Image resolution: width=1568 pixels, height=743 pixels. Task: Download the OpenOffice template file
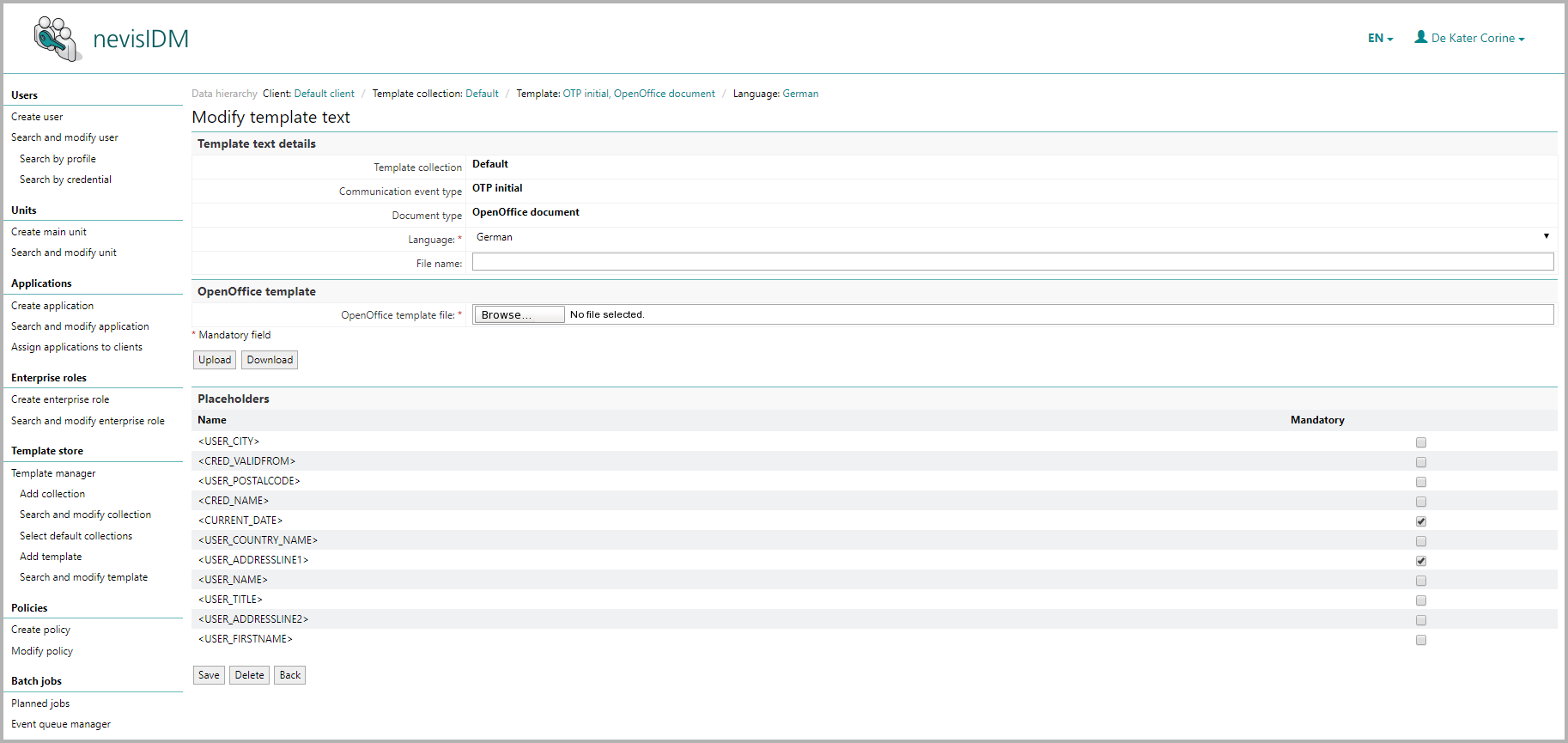(x=270, y=360)
